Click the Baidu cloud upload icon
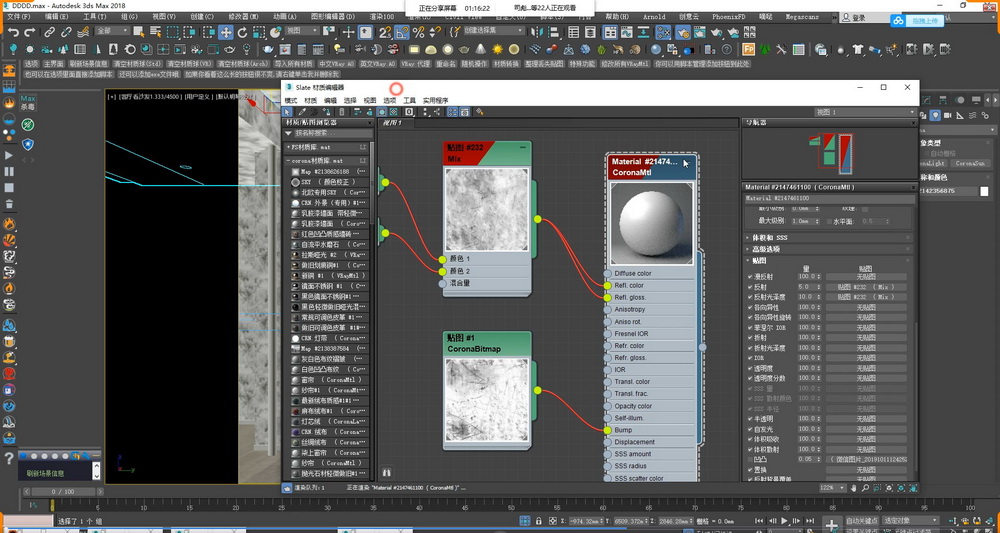This screenshot has width=1000, height=533. 898,20
